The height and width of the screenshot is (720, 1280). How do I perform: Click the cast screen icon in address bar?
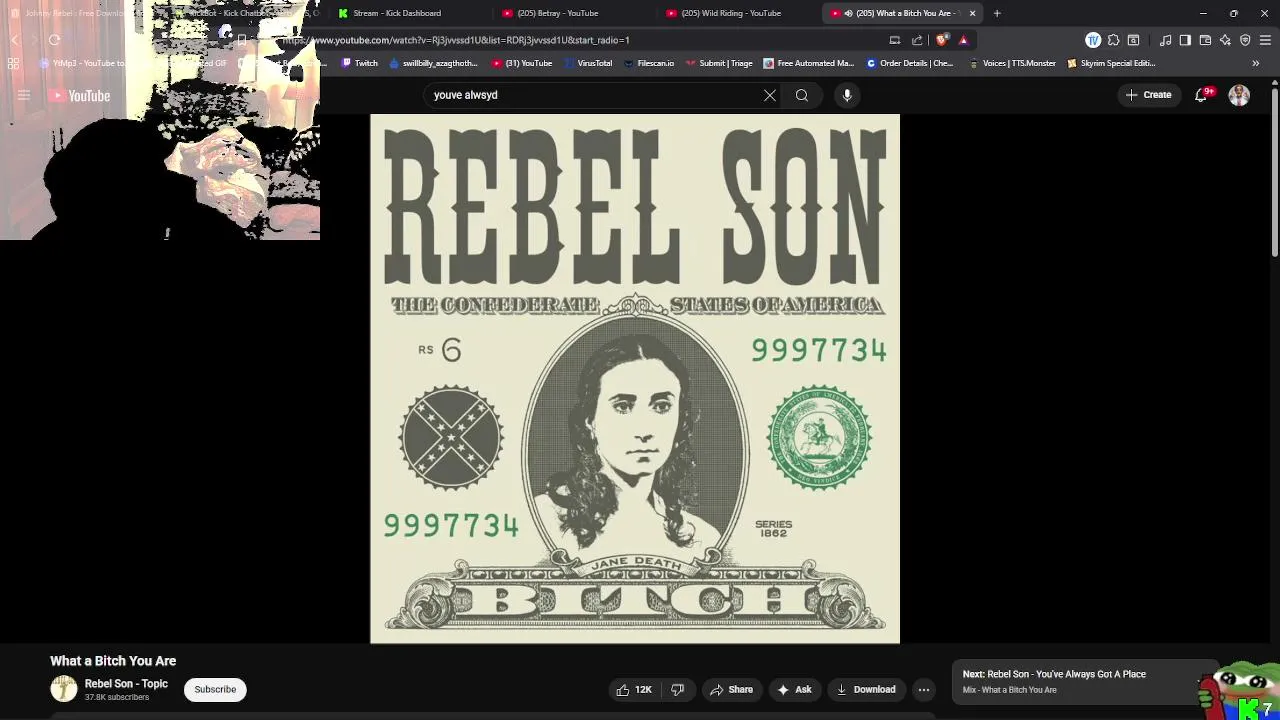(x=895, y=40)
